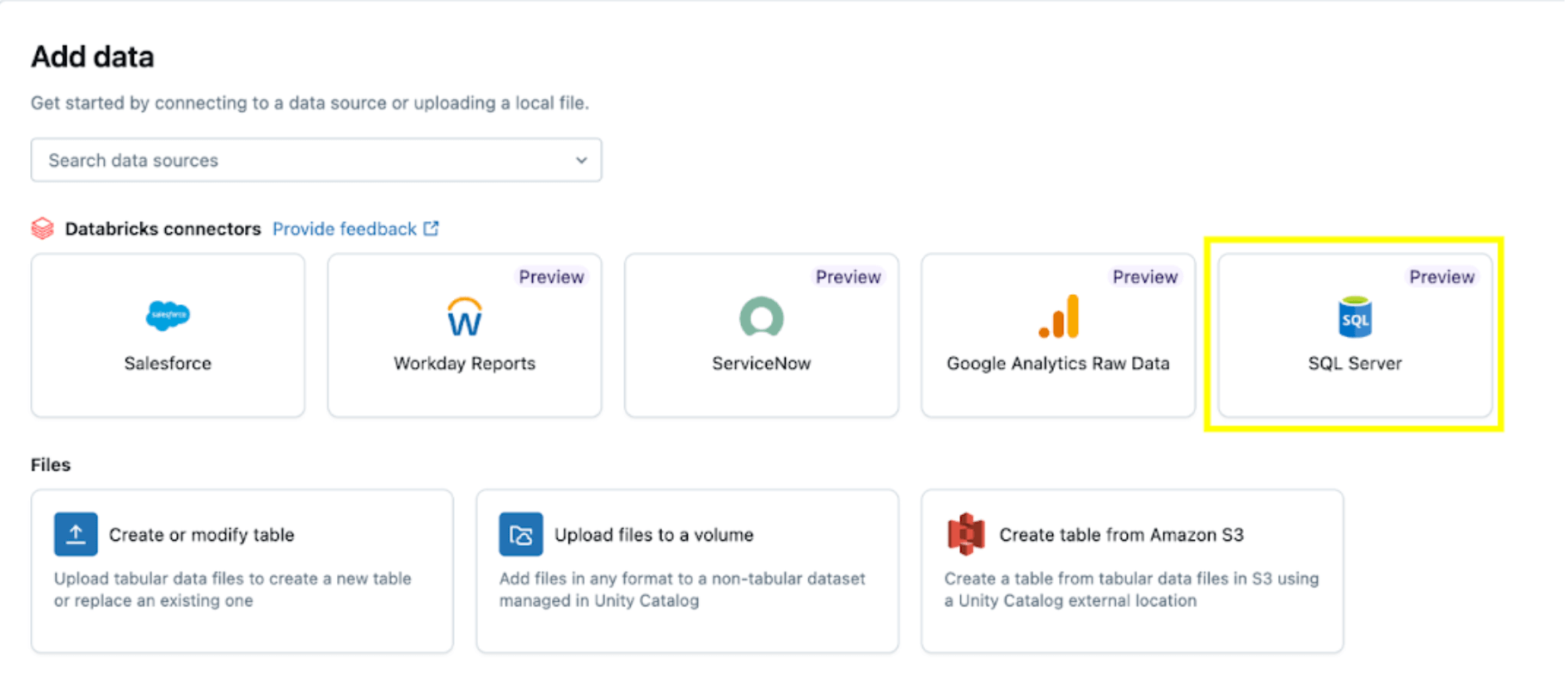The image size is (1568, 681).
Task: Open the Create or modify table title
Action: click(201, 535)
